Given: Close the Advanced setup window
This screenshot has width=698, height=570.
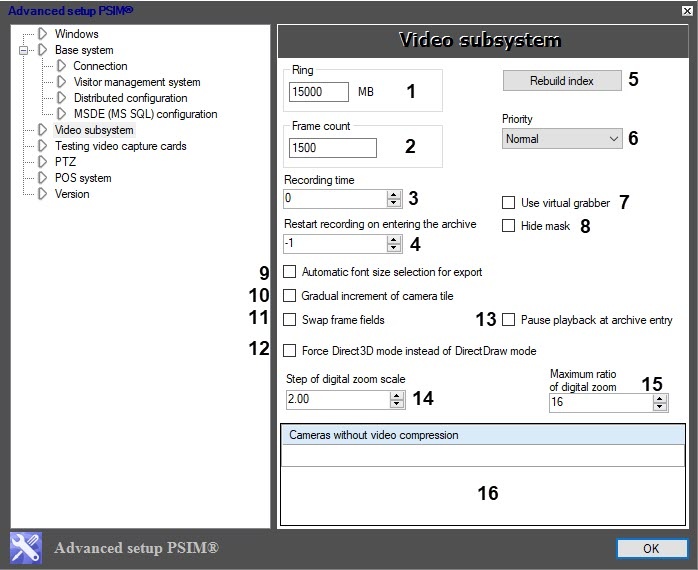Looking at the screenshot, I should 687,11.
